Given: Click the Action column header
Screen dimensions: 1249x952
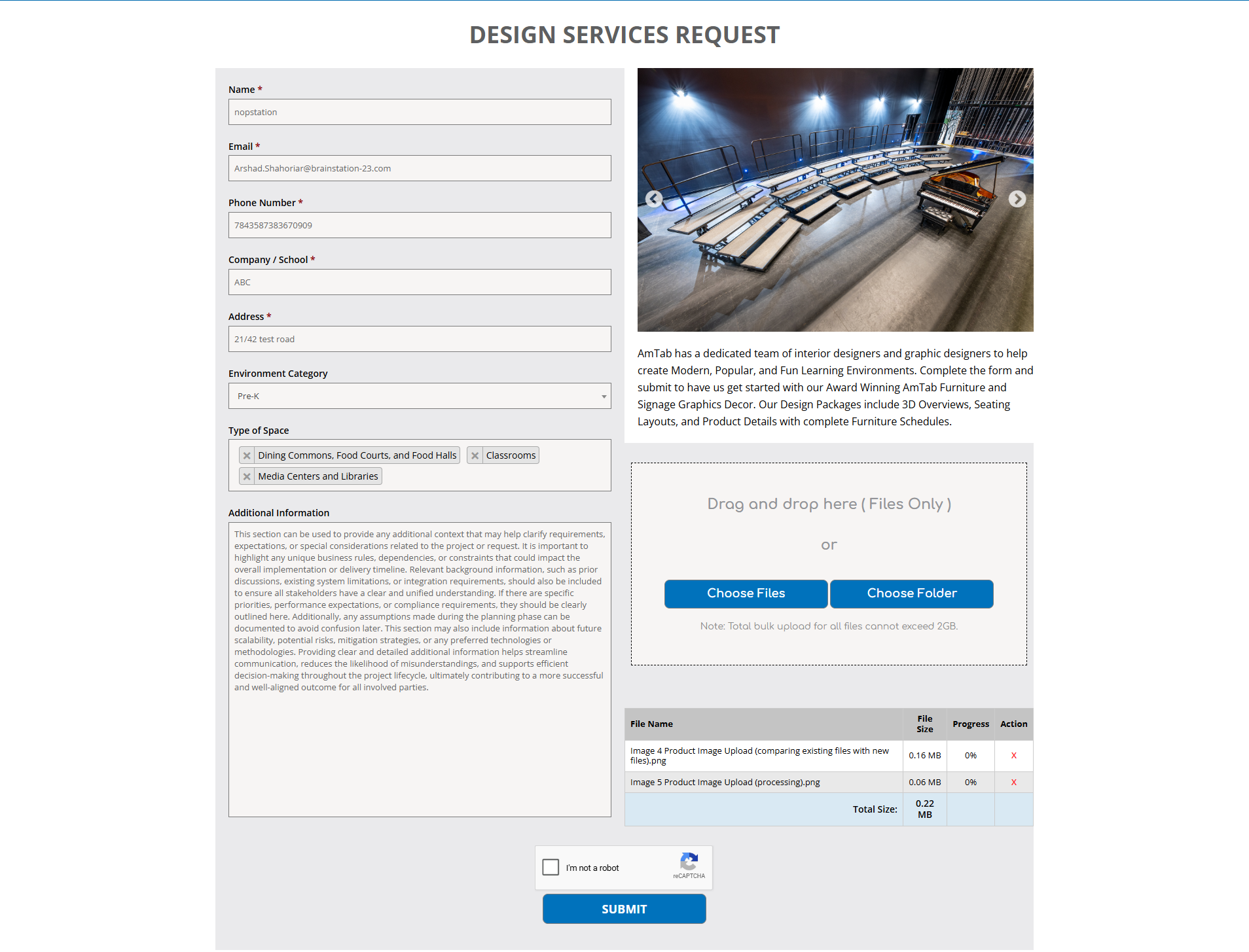Looking at the screenshot, I should click(1014, 724).
